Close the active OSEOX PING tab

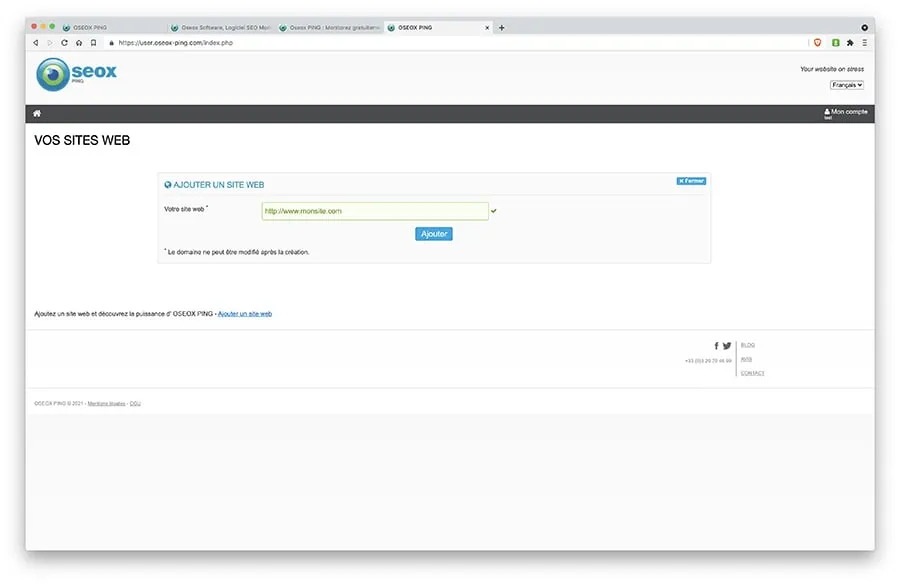click(x=487, y=28)
